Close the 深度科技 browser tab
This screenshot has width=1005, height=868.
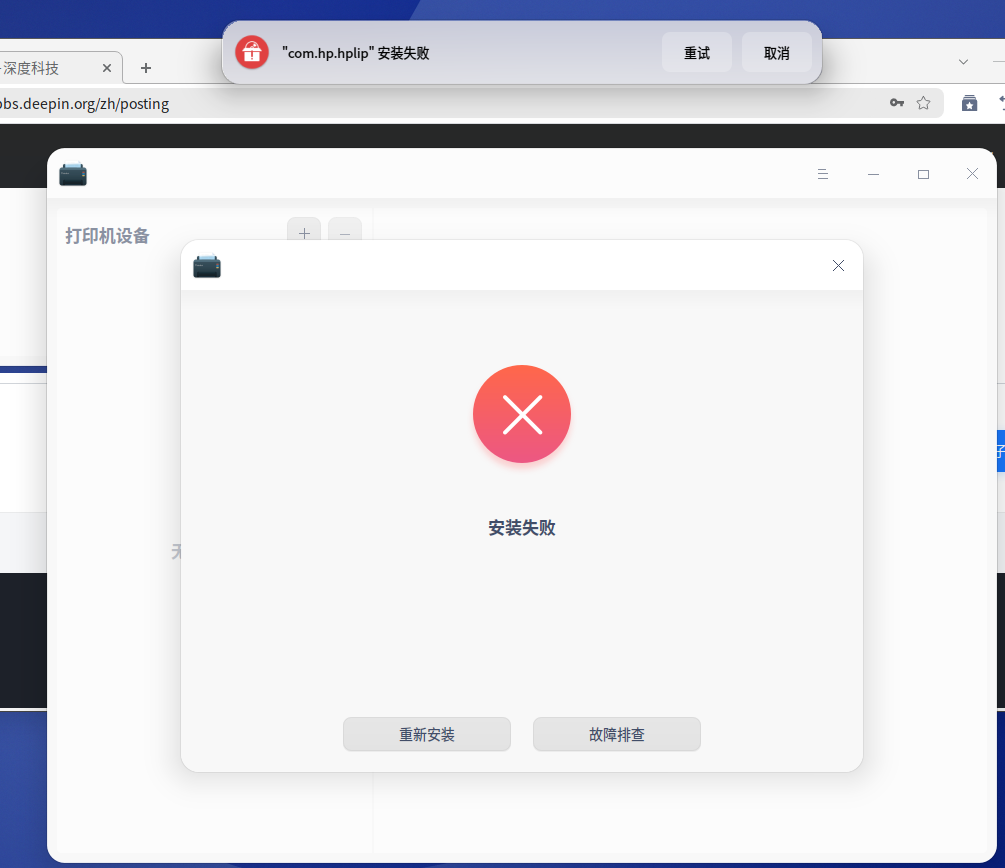[x=107, y=68]
